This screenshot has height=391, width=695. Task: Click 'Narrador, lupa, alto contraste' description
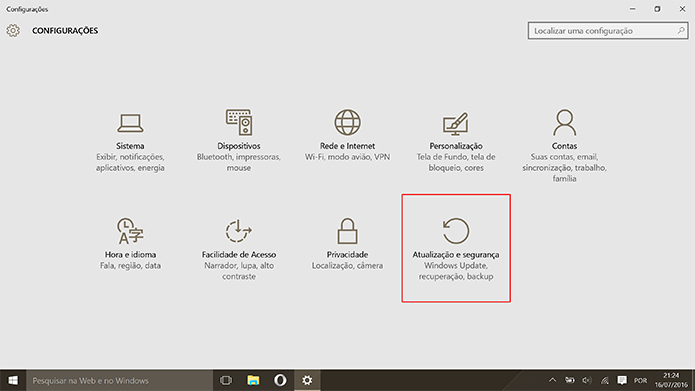(x=239, y=271)
